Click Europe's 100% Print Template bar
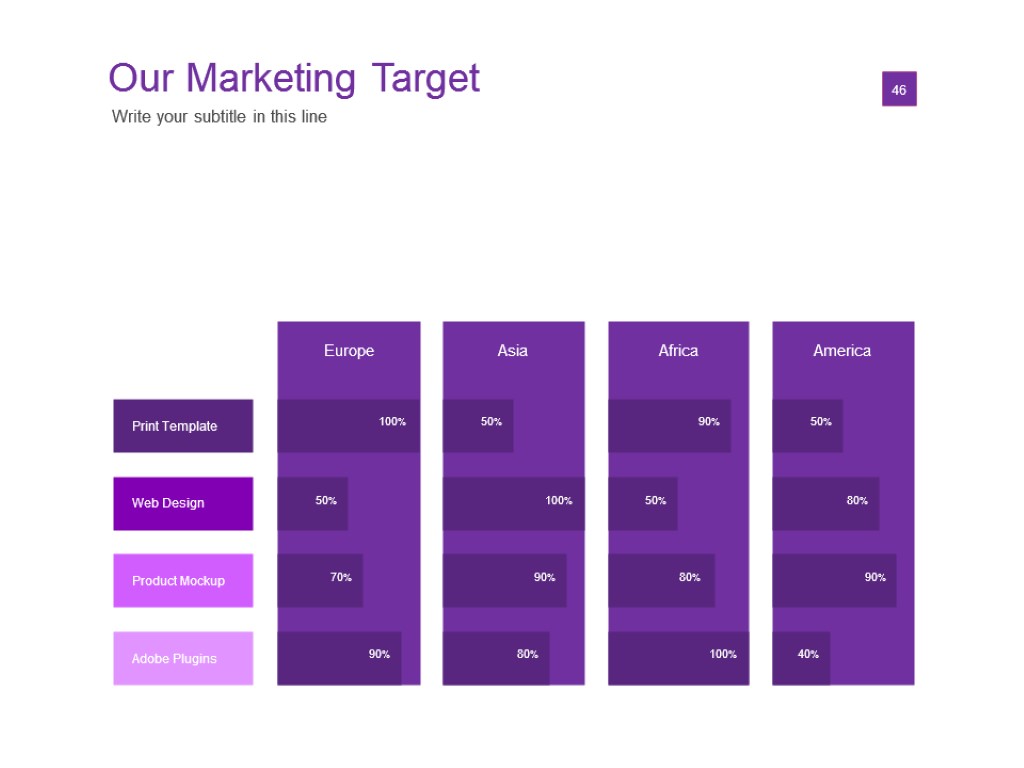The height and width of the screenshot is (768, 1024). tap(348, 426)
